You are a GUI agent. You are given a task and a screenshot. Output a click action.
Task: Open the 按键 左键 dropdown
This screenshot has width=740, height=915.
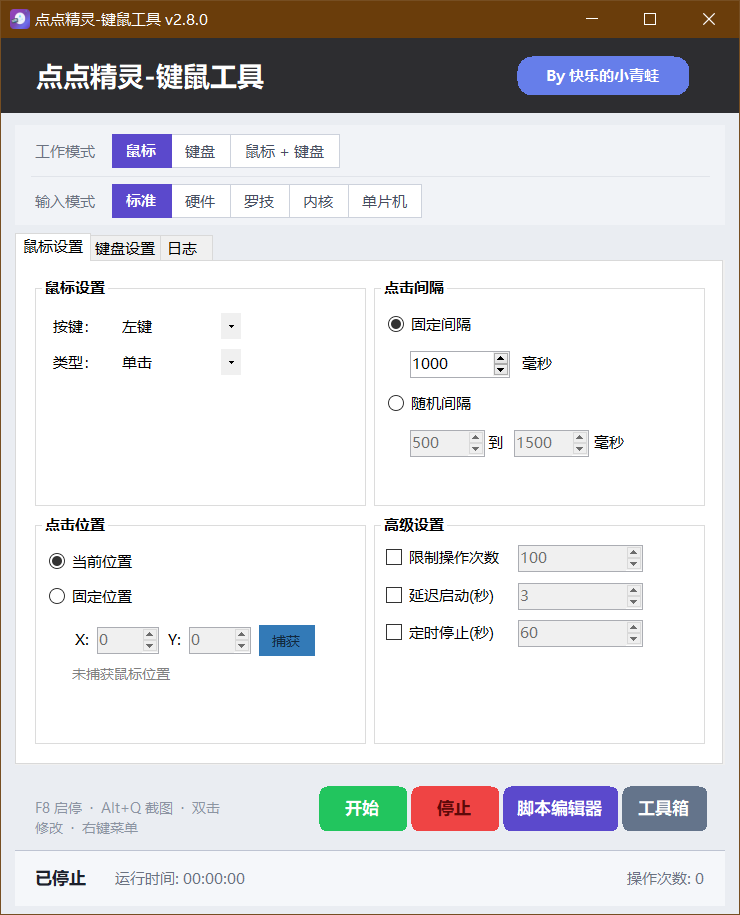click(231, 326)
